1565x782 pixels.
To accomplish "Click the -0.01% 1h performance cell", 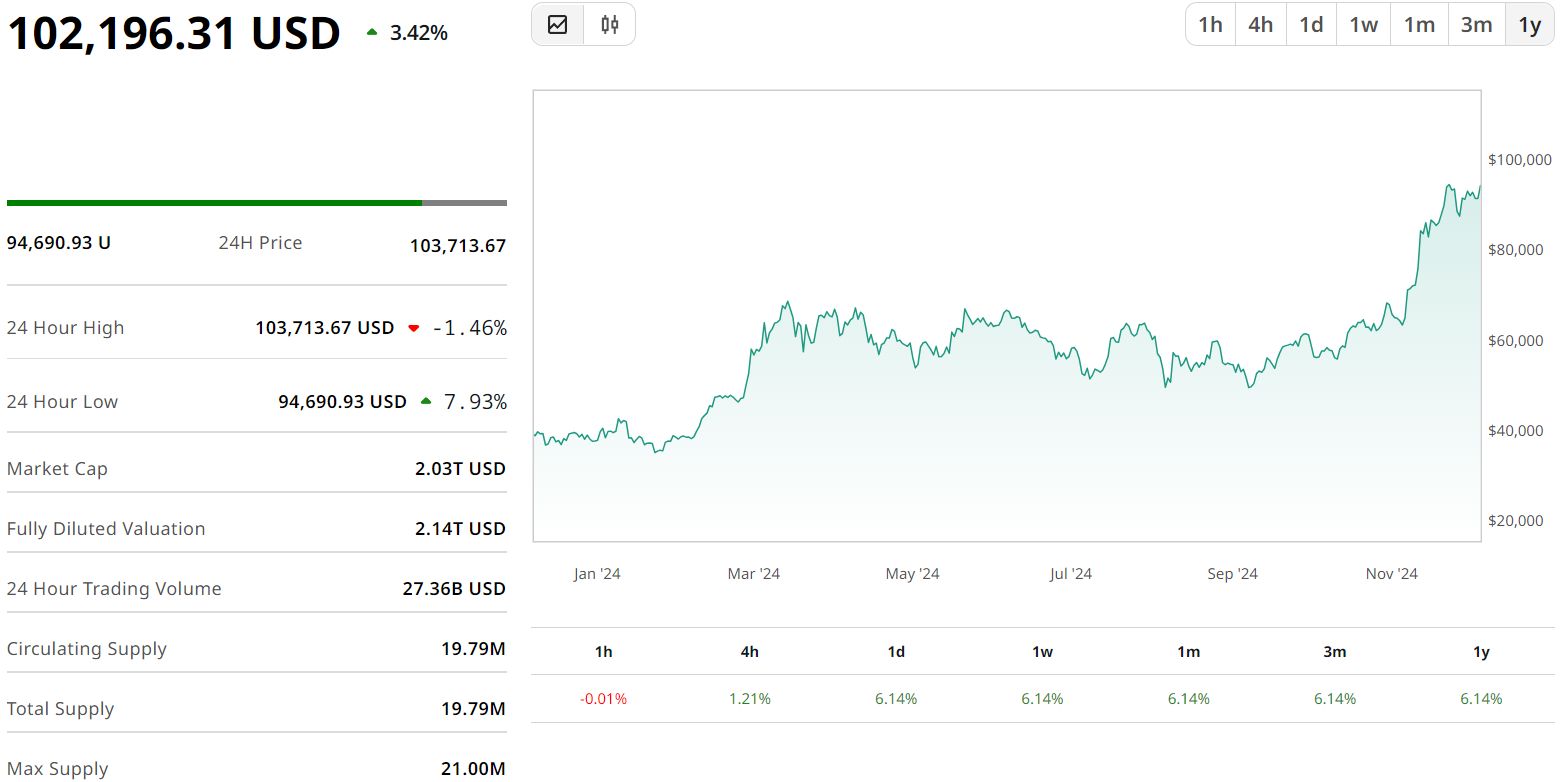I will click(x=604, y=699).
